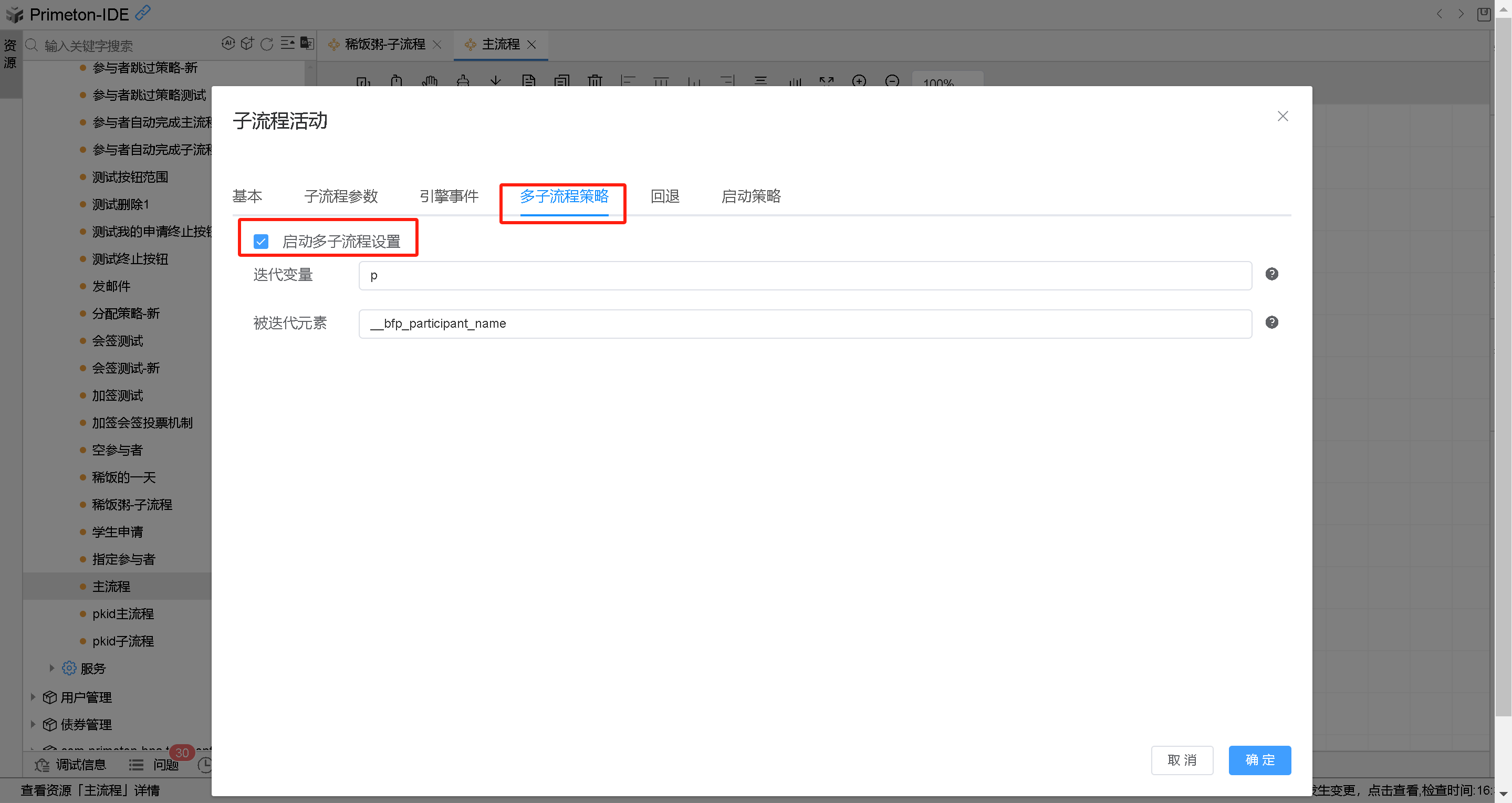Click the AI assistant icon in resource panel

pyautogui.click(x=228, y=44)
